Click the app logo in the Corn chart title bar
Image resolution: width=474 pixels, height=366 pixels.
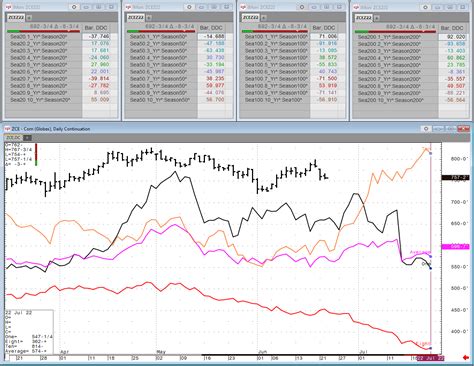8,129
